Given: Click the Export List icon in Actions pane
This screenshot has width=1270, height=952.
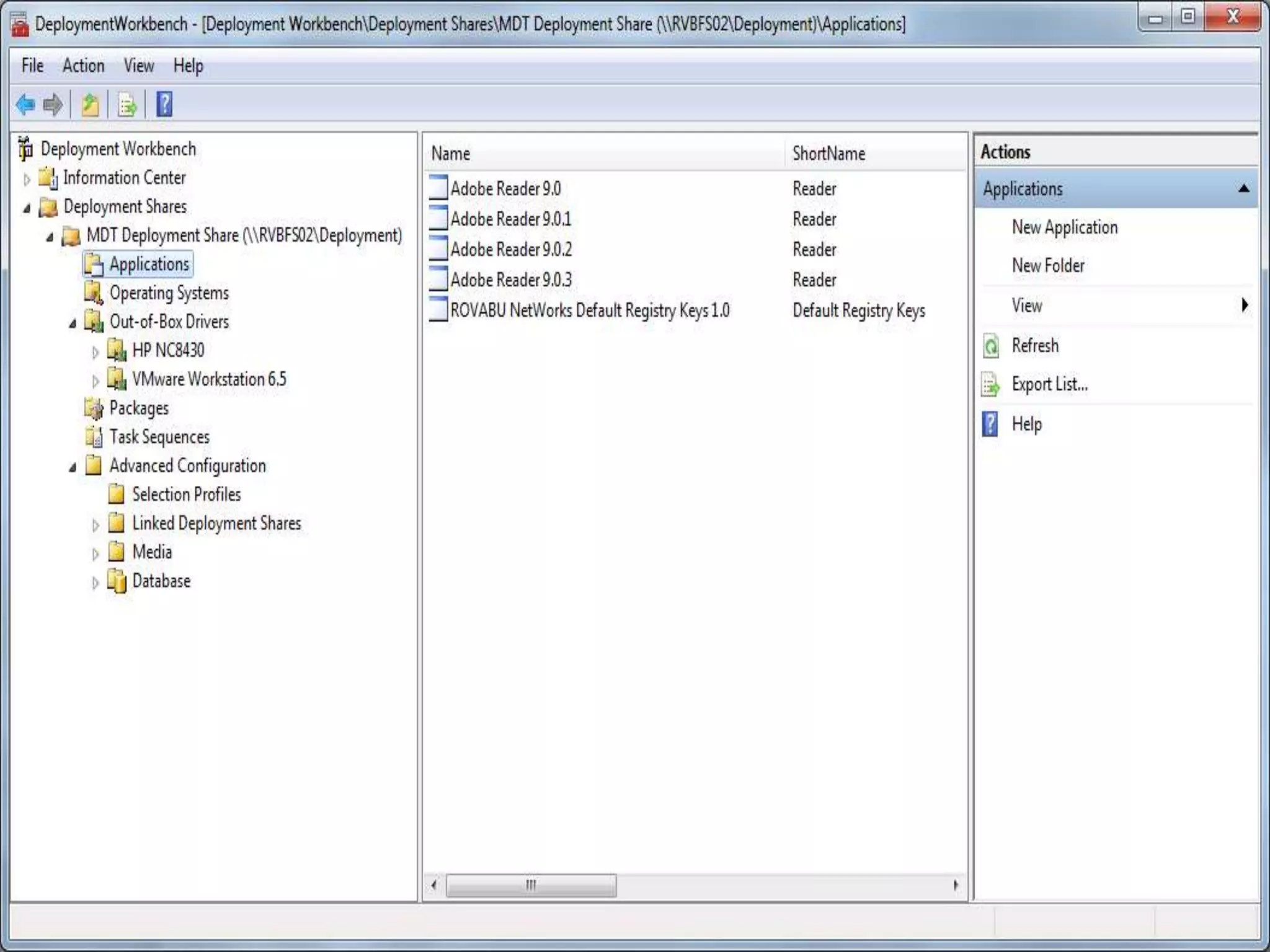Looking at the screenshot, I should pos(991,385).
